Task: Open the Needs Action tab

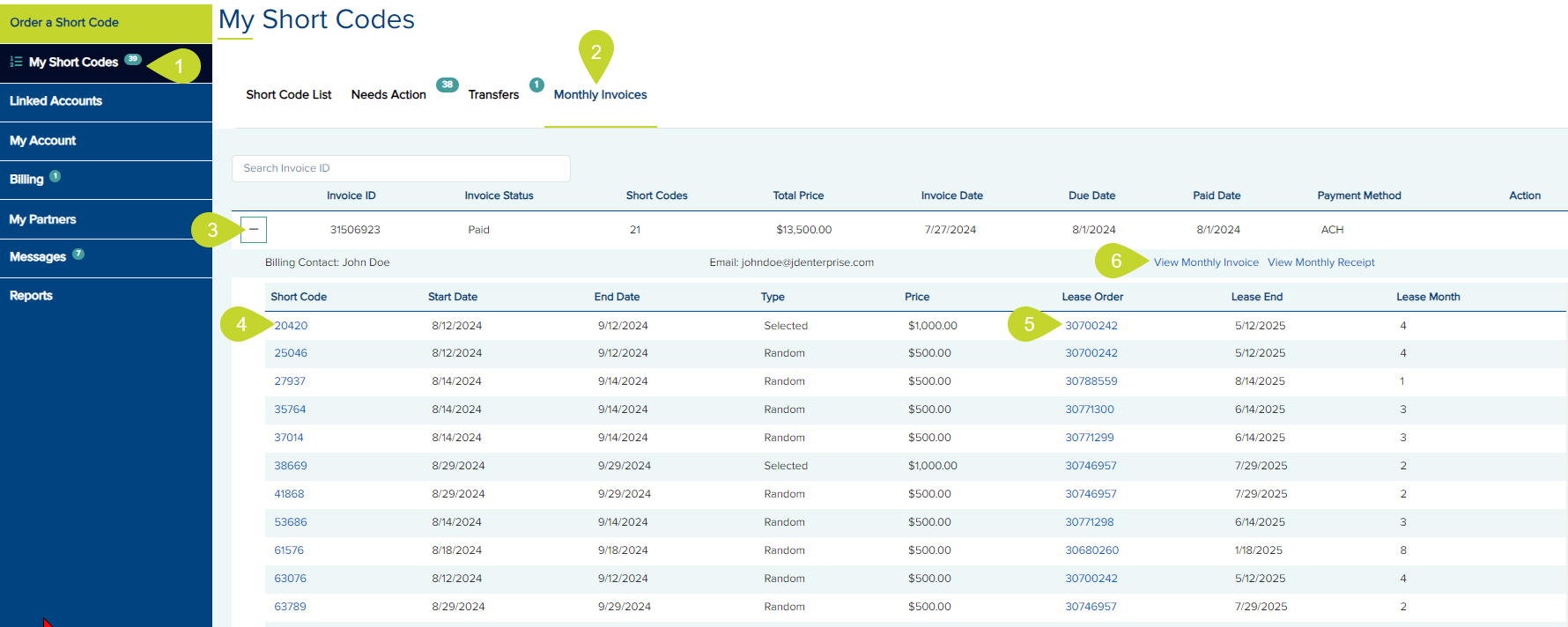Action: [x=388, y=95]
